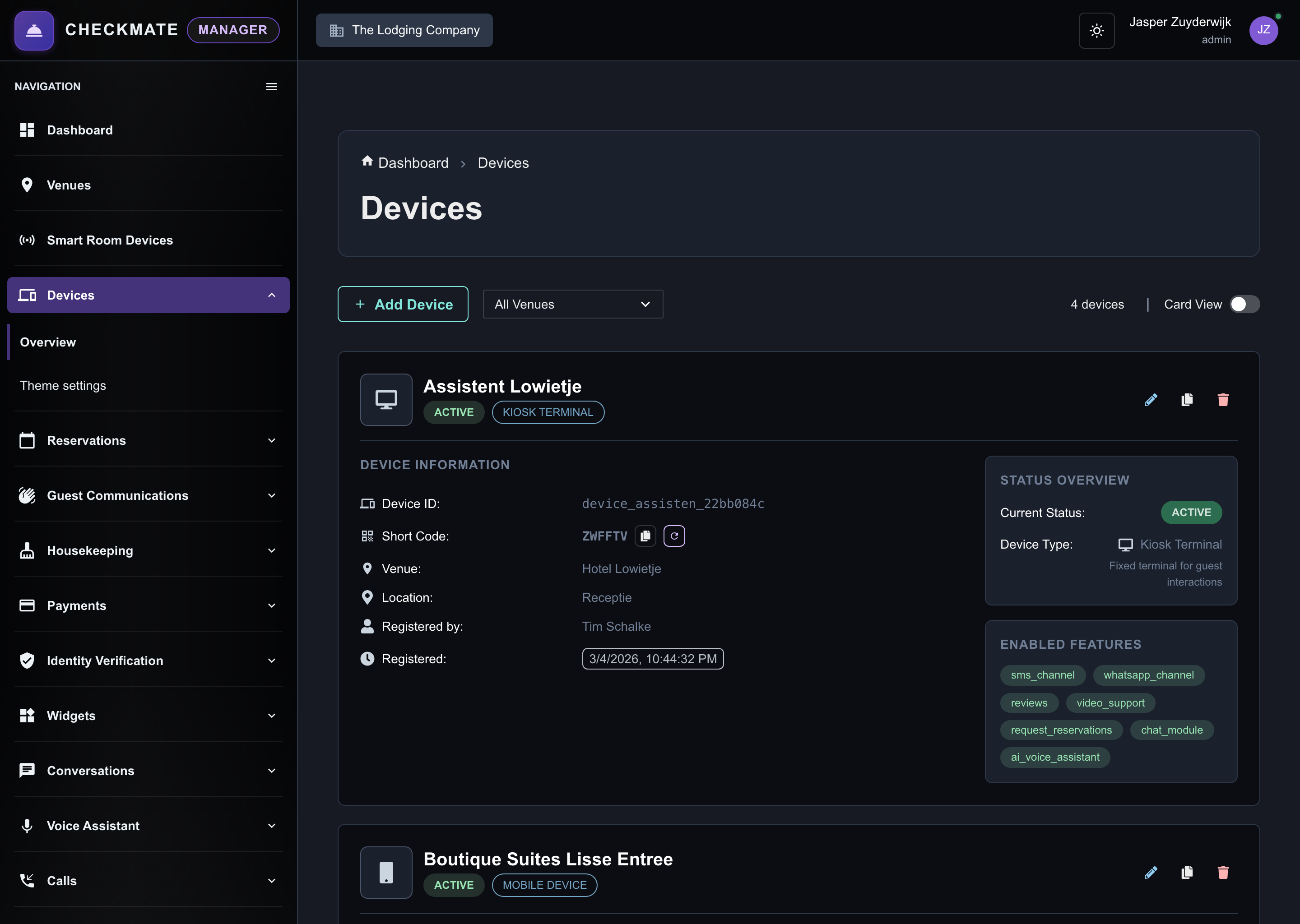Click the video_support feature tag

coord(1110,702)
